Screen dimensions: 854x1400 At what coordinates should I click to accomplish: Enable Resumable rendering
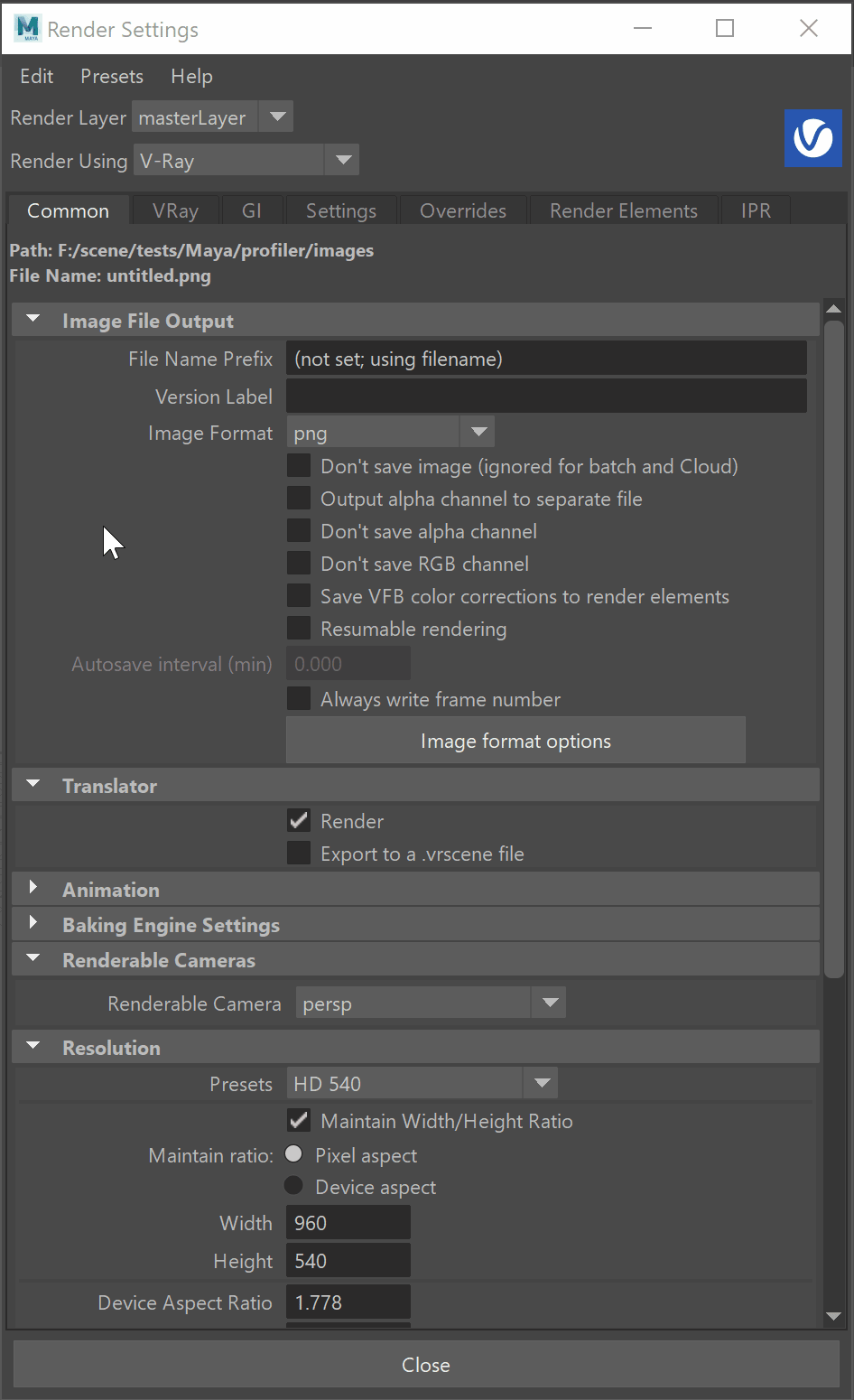pyautogui.click(x=298, y=628)
